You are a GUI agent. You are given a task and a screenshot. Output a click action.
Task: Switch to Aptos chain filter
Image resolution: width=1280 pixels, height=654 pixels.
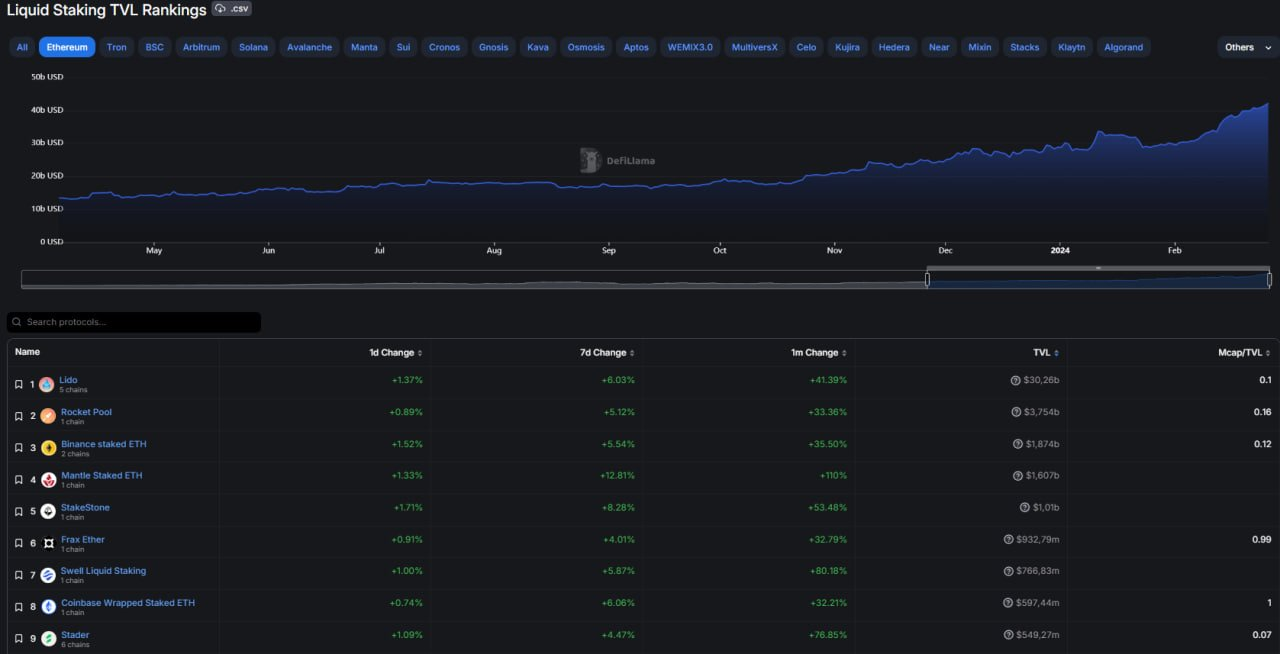pyautogui.click(x=636, y=47)
